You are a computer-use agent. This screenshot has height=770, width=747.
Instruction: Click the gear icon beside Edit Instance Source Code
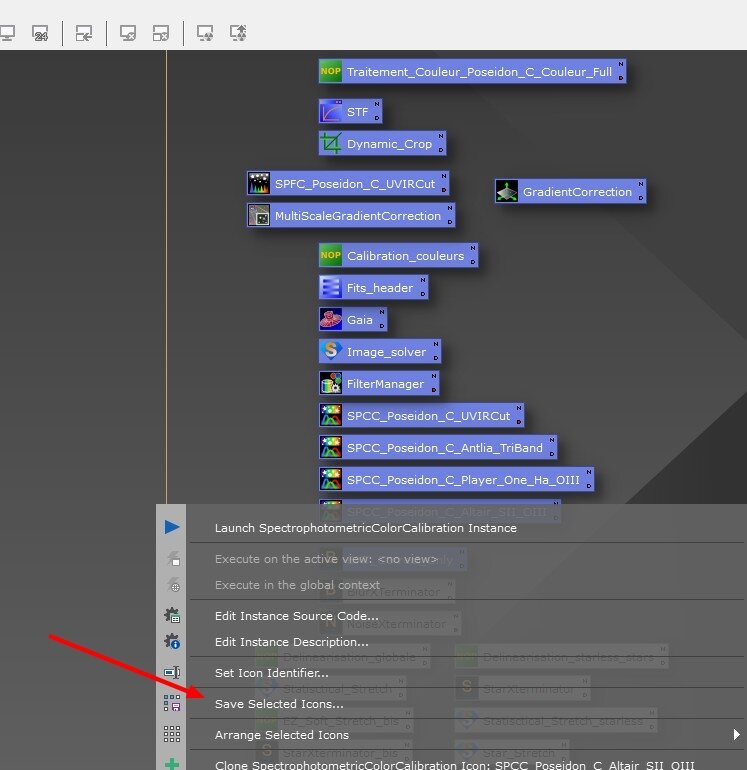pyautogui.click(x=172, y=615)
